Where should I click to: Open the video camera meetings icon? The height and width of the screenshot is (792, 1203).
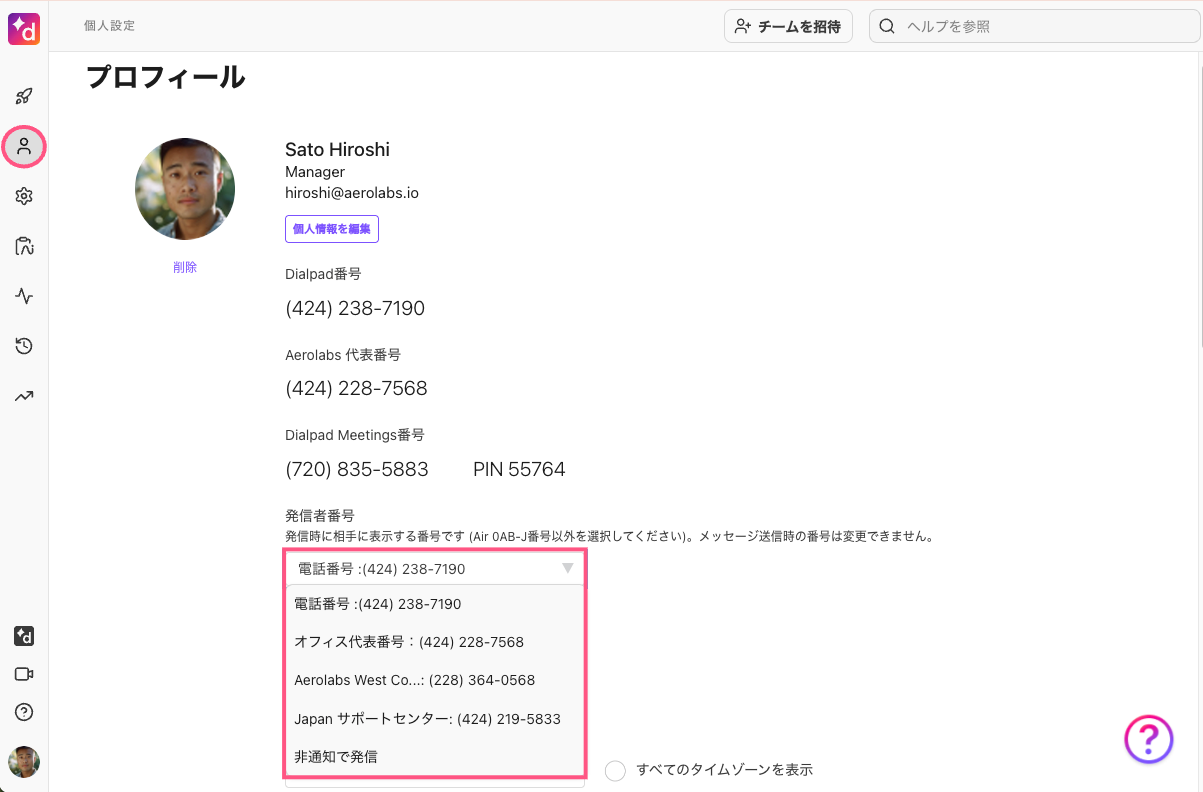point(24,674)
